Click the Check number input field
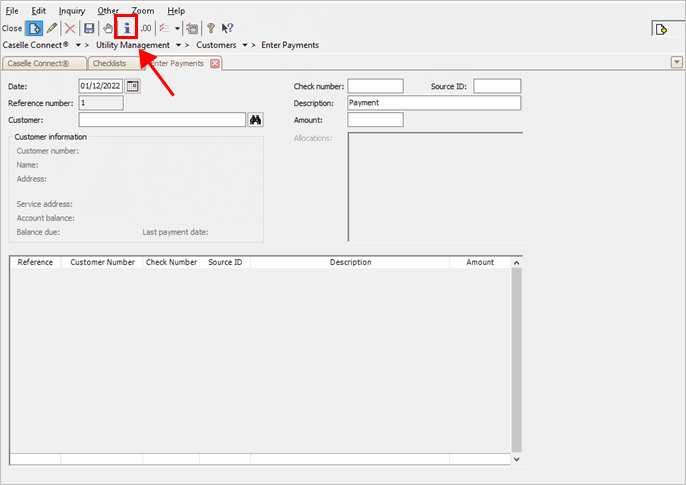Image resolution: width=686 pixels, height=485 pixels. pyautogui.click(x=375, y=86)
